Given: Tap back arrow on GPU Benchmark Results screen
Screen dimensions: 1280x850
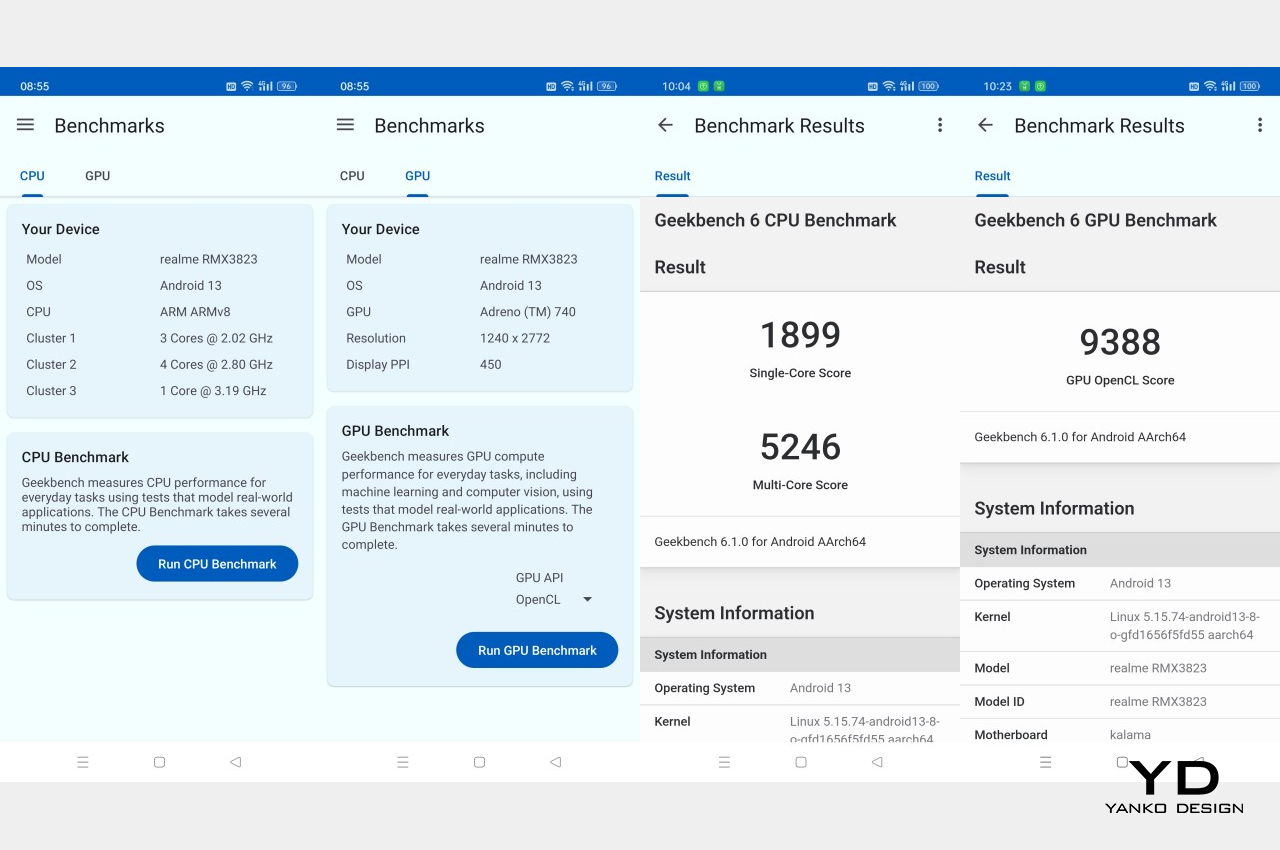Looking at the screenshot, I should (985, 125).
